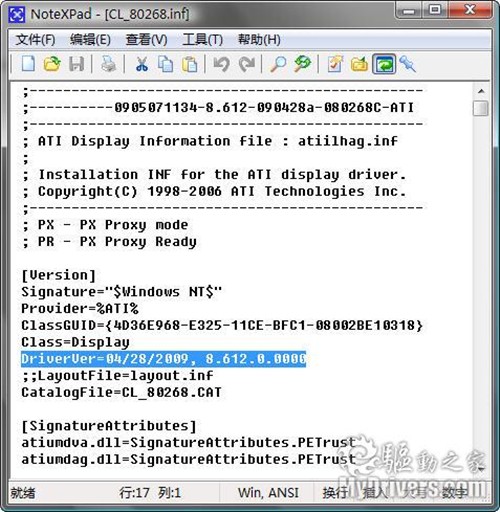500x512 pixels.
Task: Click the New document icon
Action: (x=28, y=64)
